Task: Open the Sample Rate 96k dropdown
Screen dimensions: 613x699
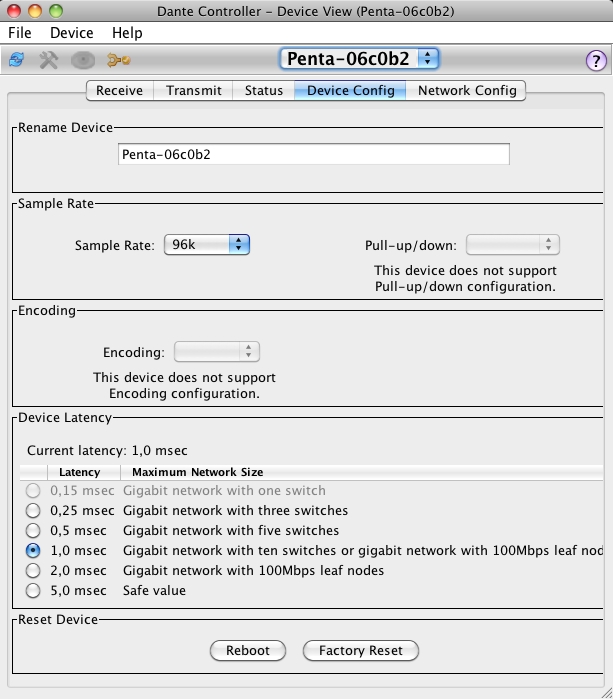Action: tap(206, 244)
